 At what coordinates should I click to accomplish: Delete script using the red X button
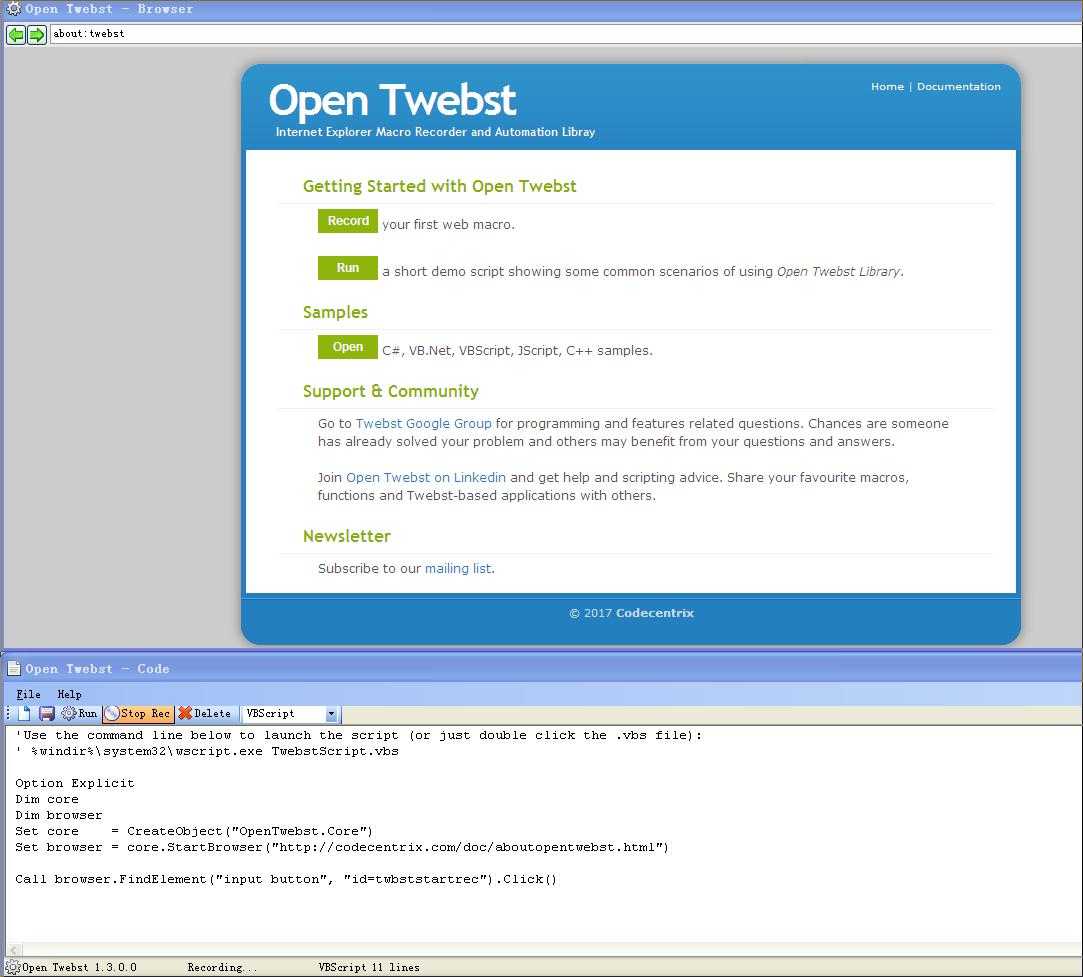(x=204, y=713)
